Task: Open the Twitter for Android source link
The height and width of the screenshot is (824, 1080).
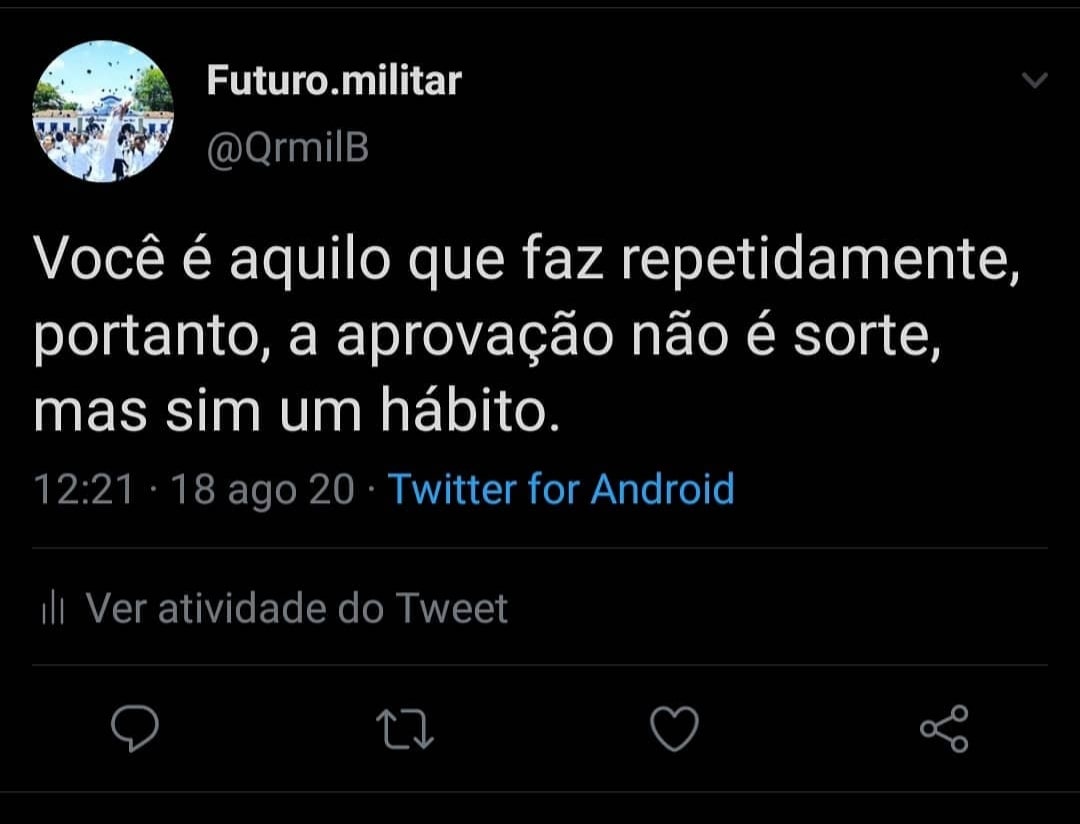Action: point(561,489)
